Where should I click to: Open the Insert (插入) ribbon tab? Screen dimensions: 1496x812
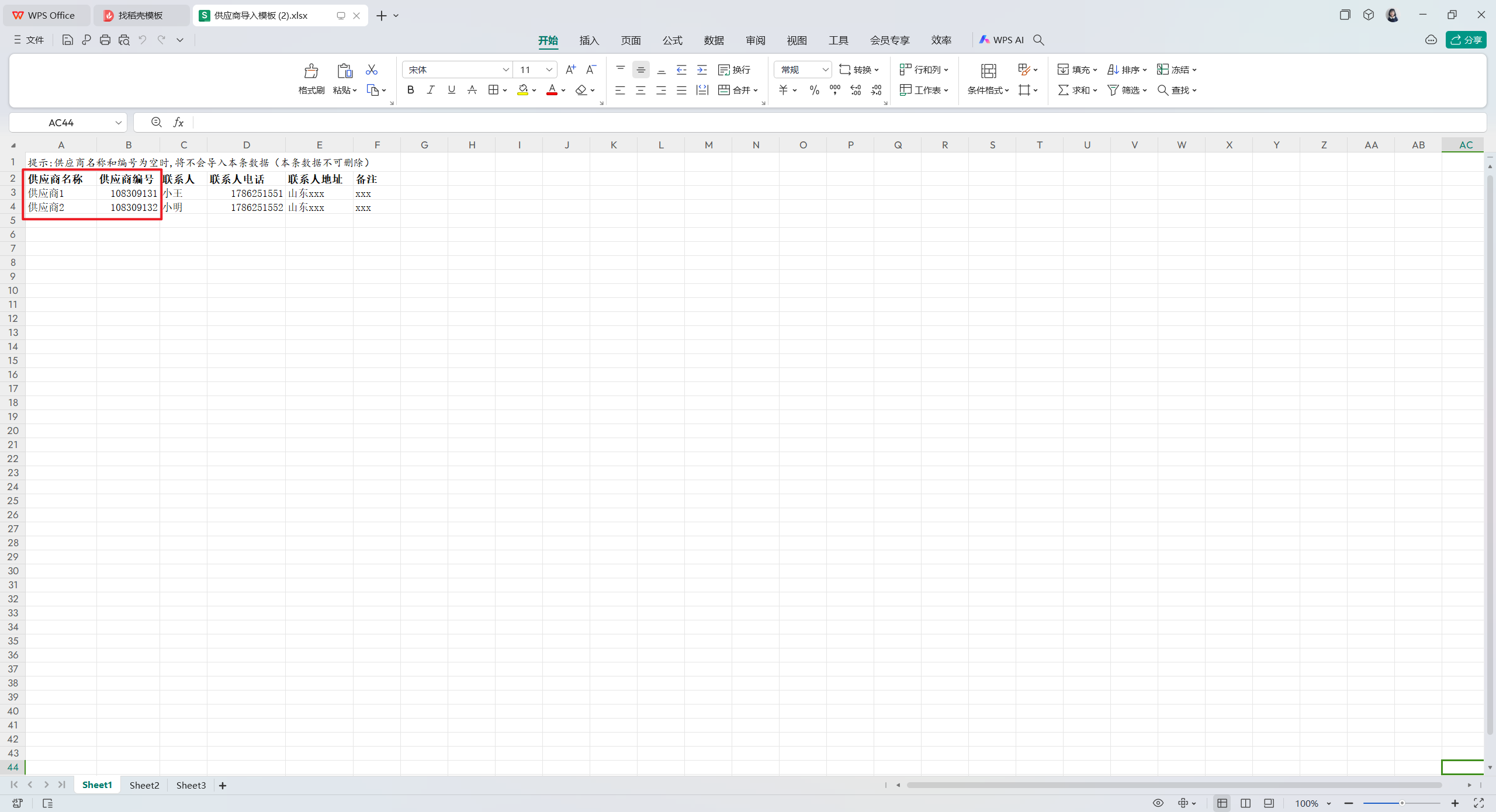click(x=589, y=40)
